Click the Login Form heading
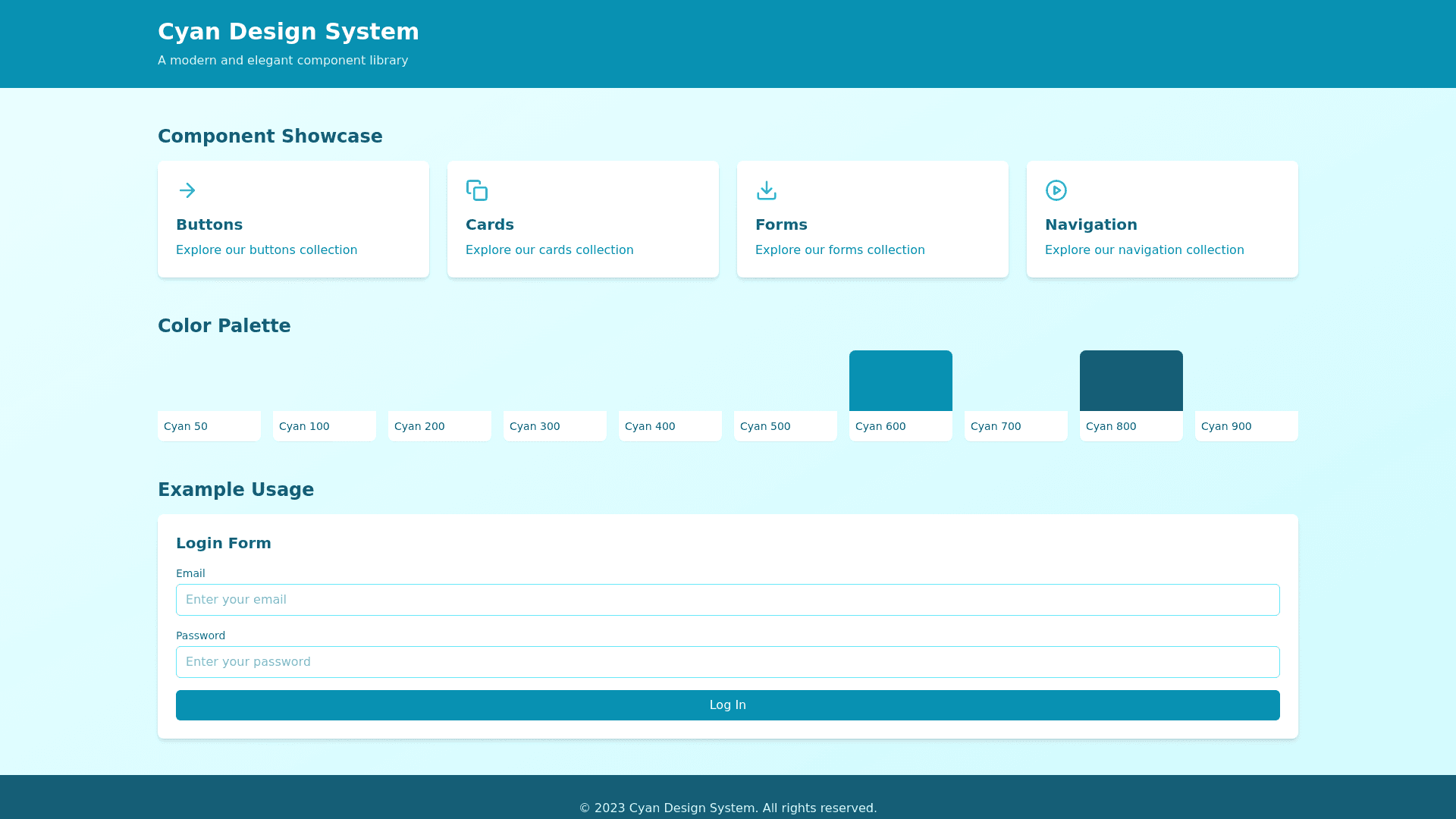The image size is (1456, 819). tap(224, 543)
